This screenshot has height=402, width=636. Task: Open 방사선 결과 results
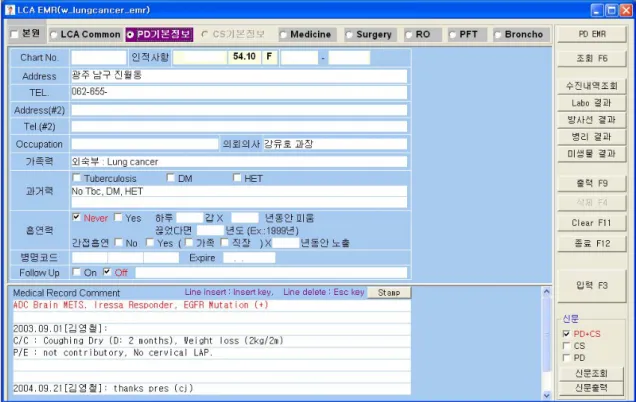click(591, 120)
